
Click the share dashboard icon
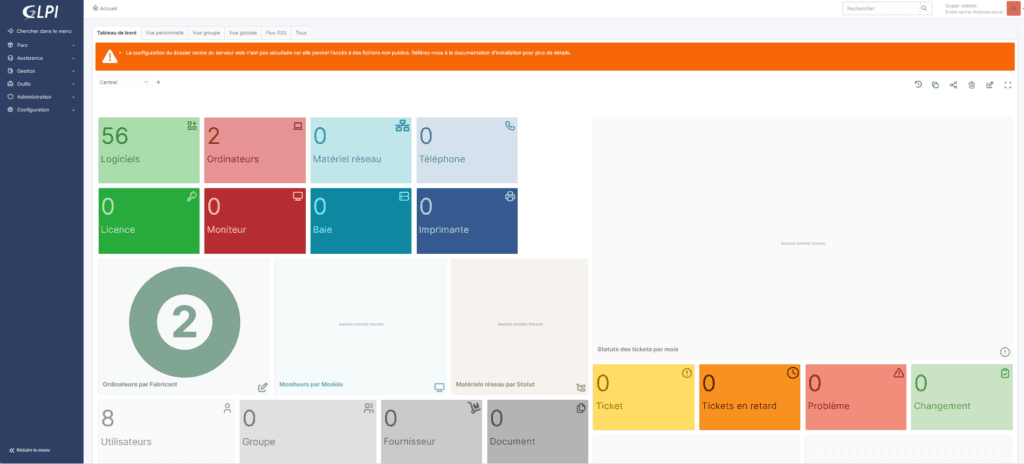pos(953,85)
